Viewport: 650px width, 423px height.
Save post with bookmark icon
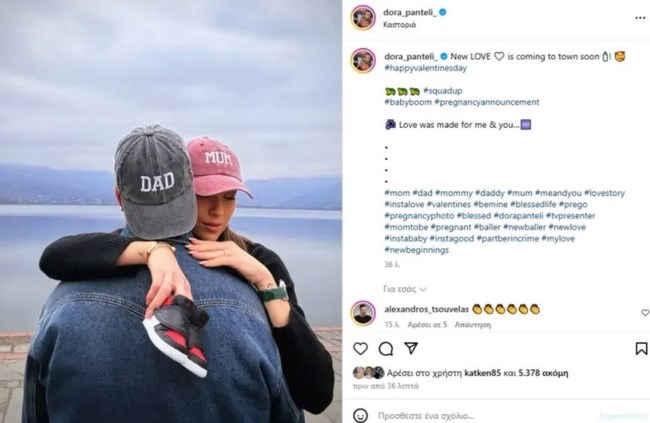pos(641,348)
